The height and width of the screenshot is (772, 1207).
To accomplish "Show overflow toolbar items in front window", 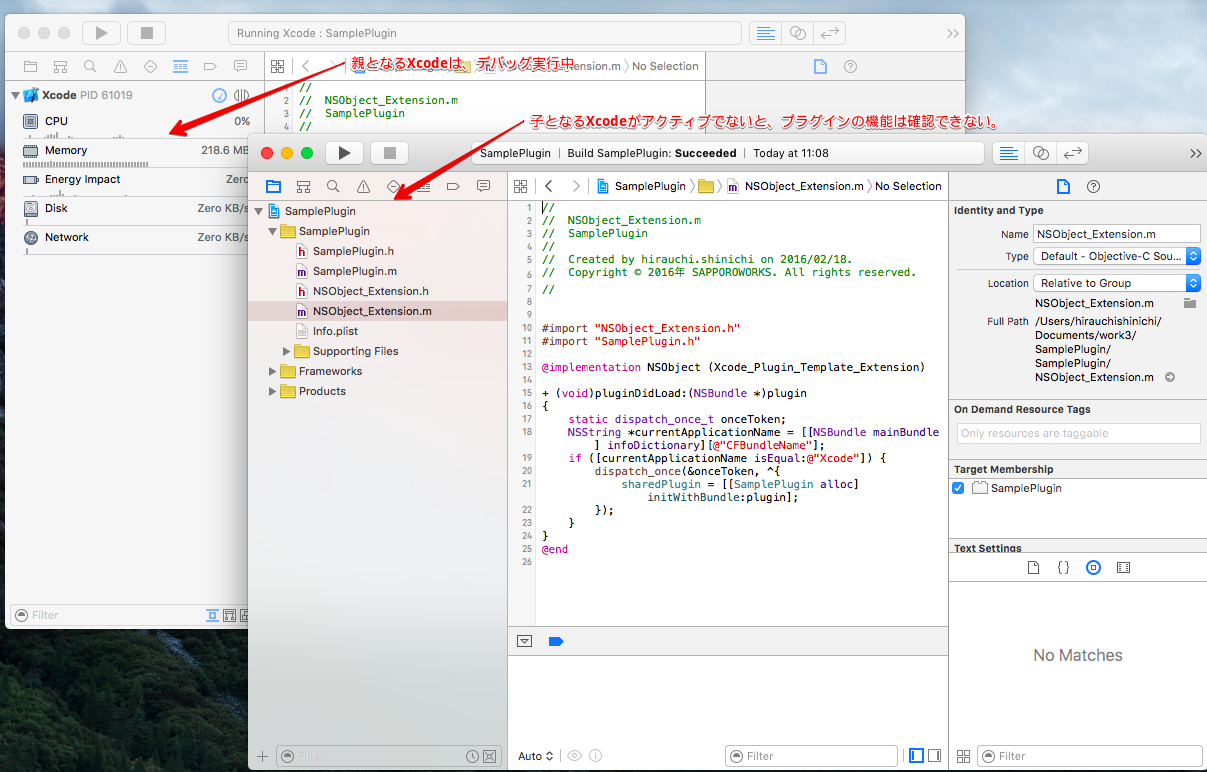I will [1195, 153].
